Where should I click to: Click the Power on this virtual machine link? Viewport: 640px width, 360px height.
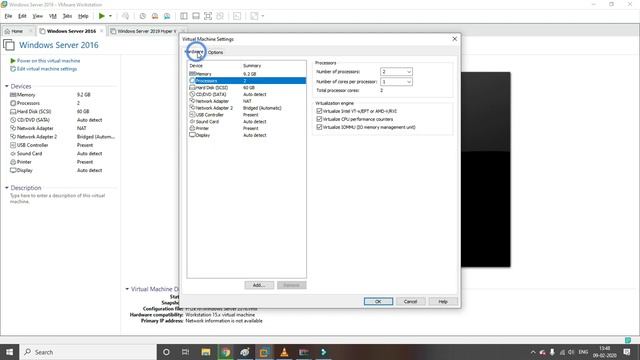pos(49,60)
